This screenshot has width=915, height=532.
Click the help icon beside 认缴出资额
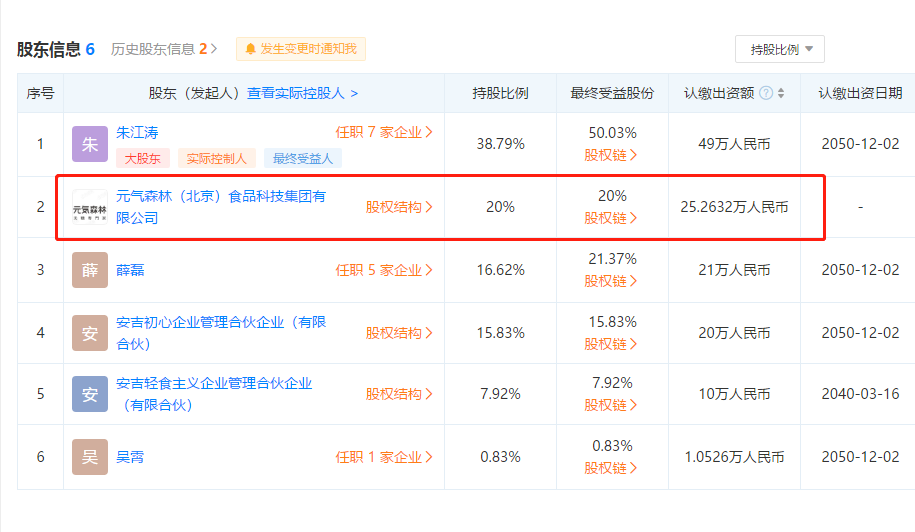coord(766,93)
